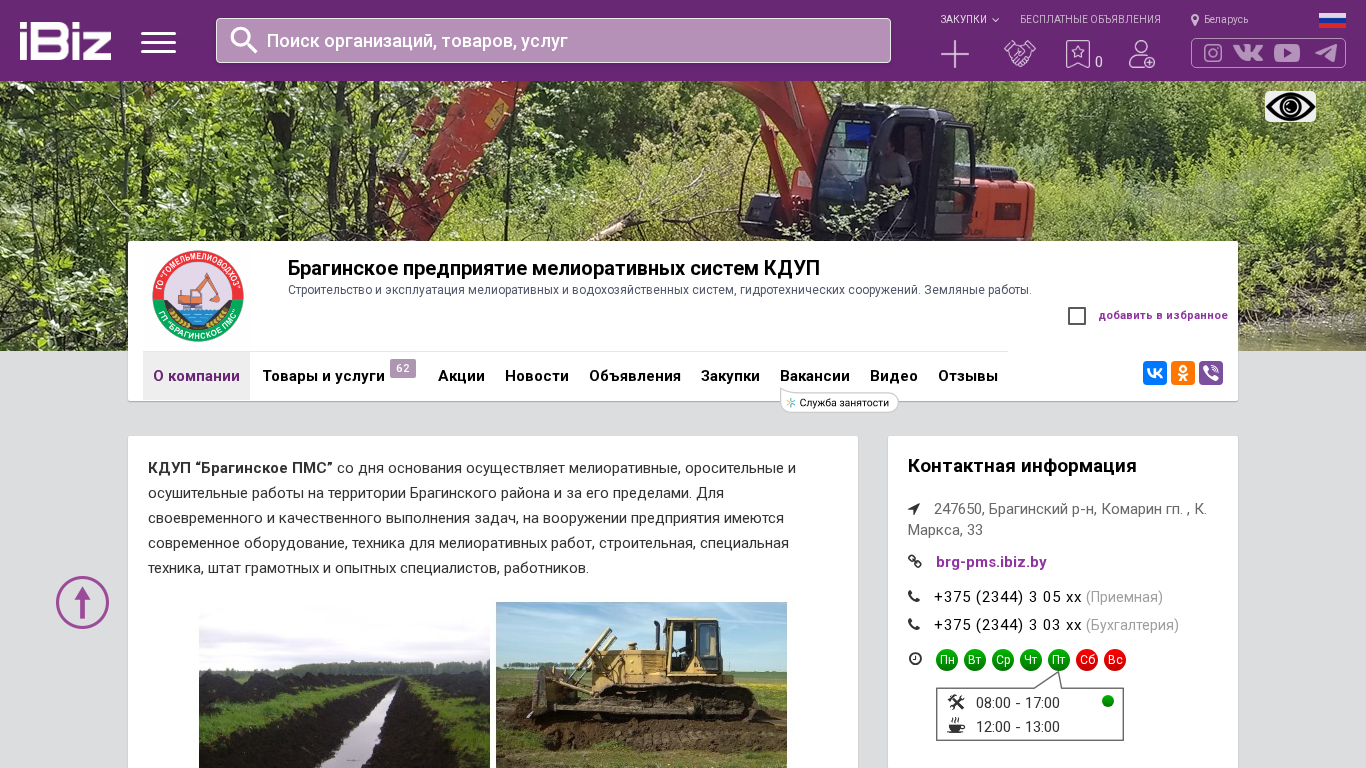This screenshot has height=768, width=1366.
Task: Open the YouTube channel icon
Action: pos(1287,53)
